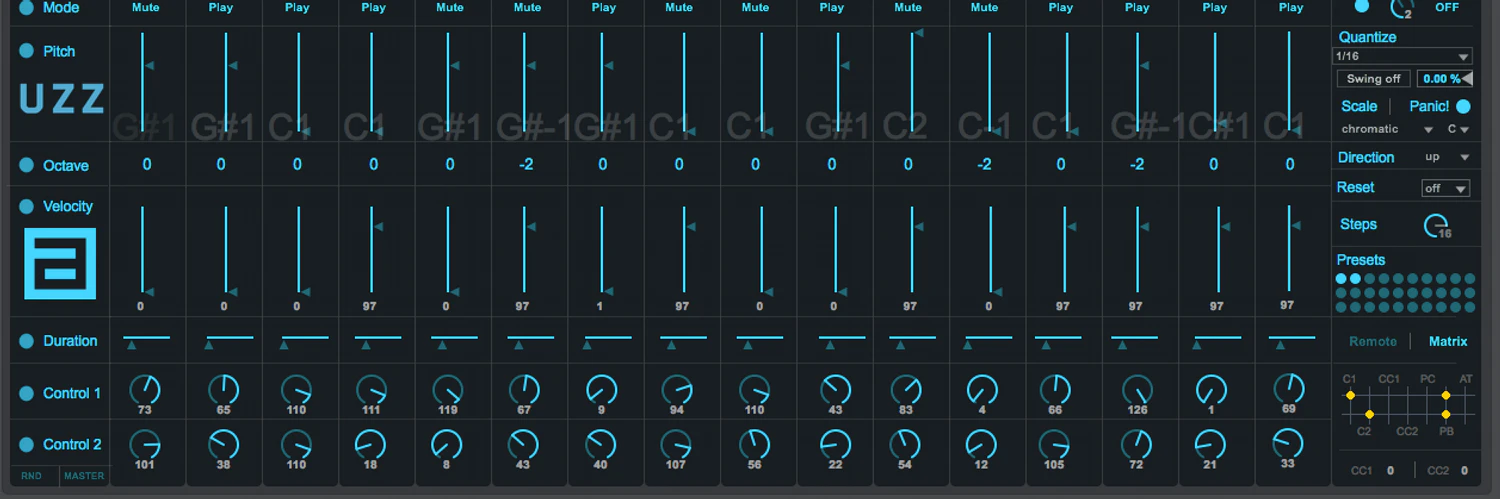Toggle the Pitch row enable dot
Screen dimensions: 1500x499
pos(26,51)
